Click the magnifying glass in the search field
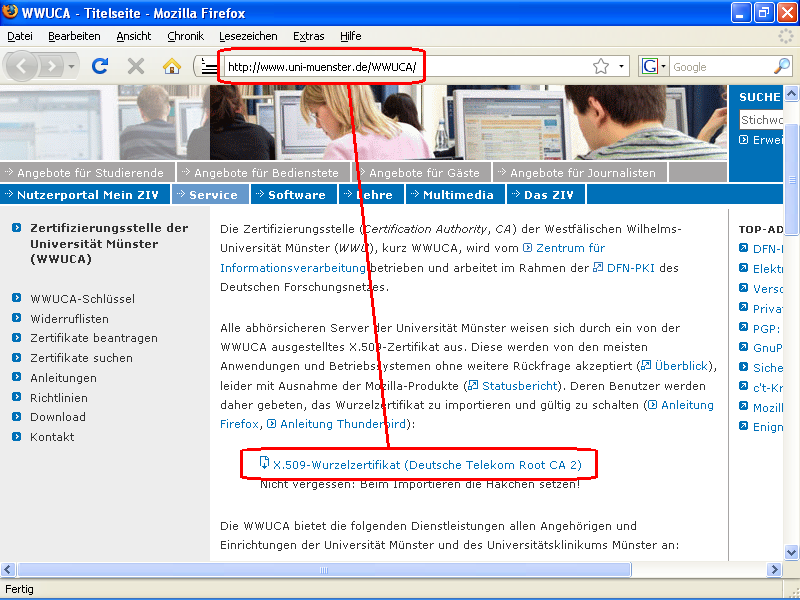The height and width of the screenshot is (600, 800). coord(780,65)
